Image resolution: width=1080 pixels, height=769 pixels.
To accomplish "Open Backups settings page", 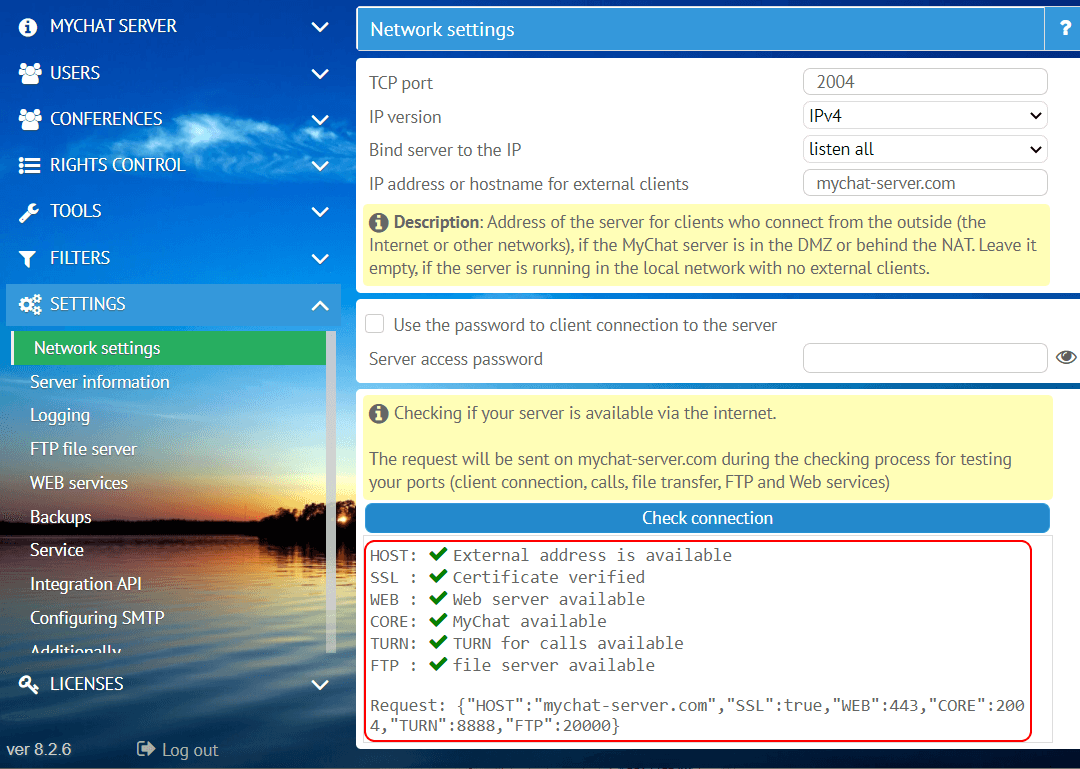I will coord(61,517).
